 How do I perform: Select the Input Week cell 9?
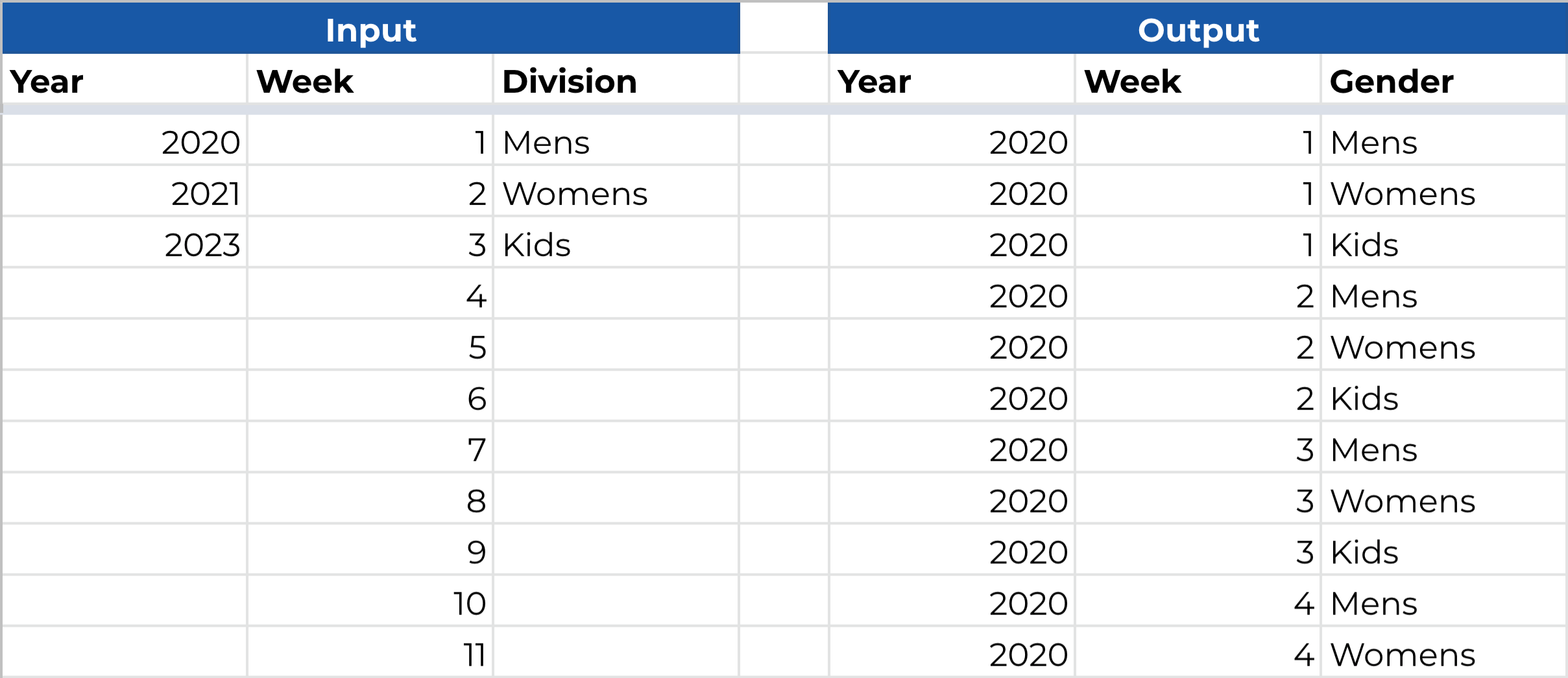click(370, 550)
